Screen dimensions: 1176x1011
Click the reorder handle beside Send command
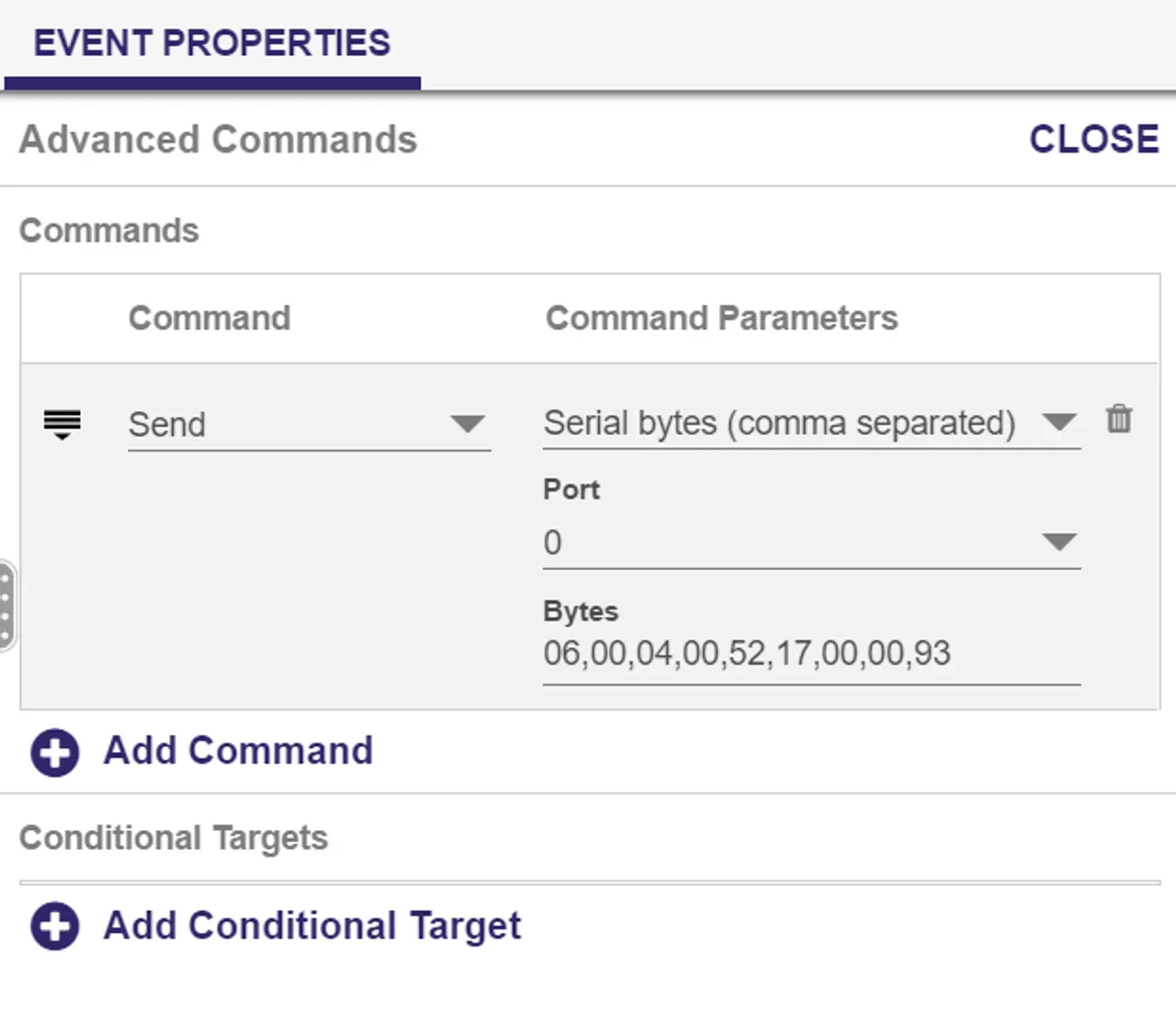click(62, 424)
